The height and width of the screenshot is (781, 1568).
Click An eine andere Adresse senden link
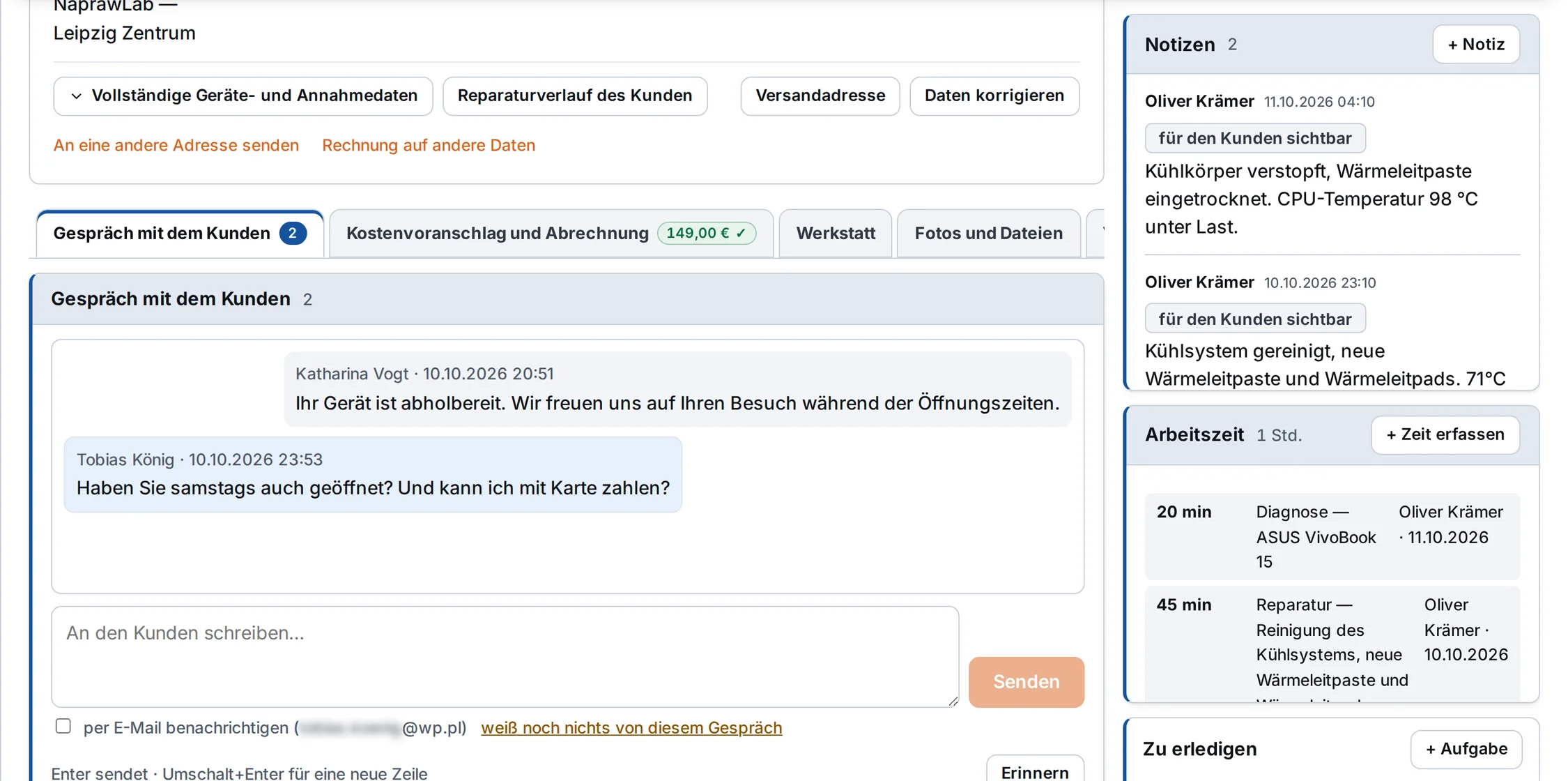tap(176, 145)
